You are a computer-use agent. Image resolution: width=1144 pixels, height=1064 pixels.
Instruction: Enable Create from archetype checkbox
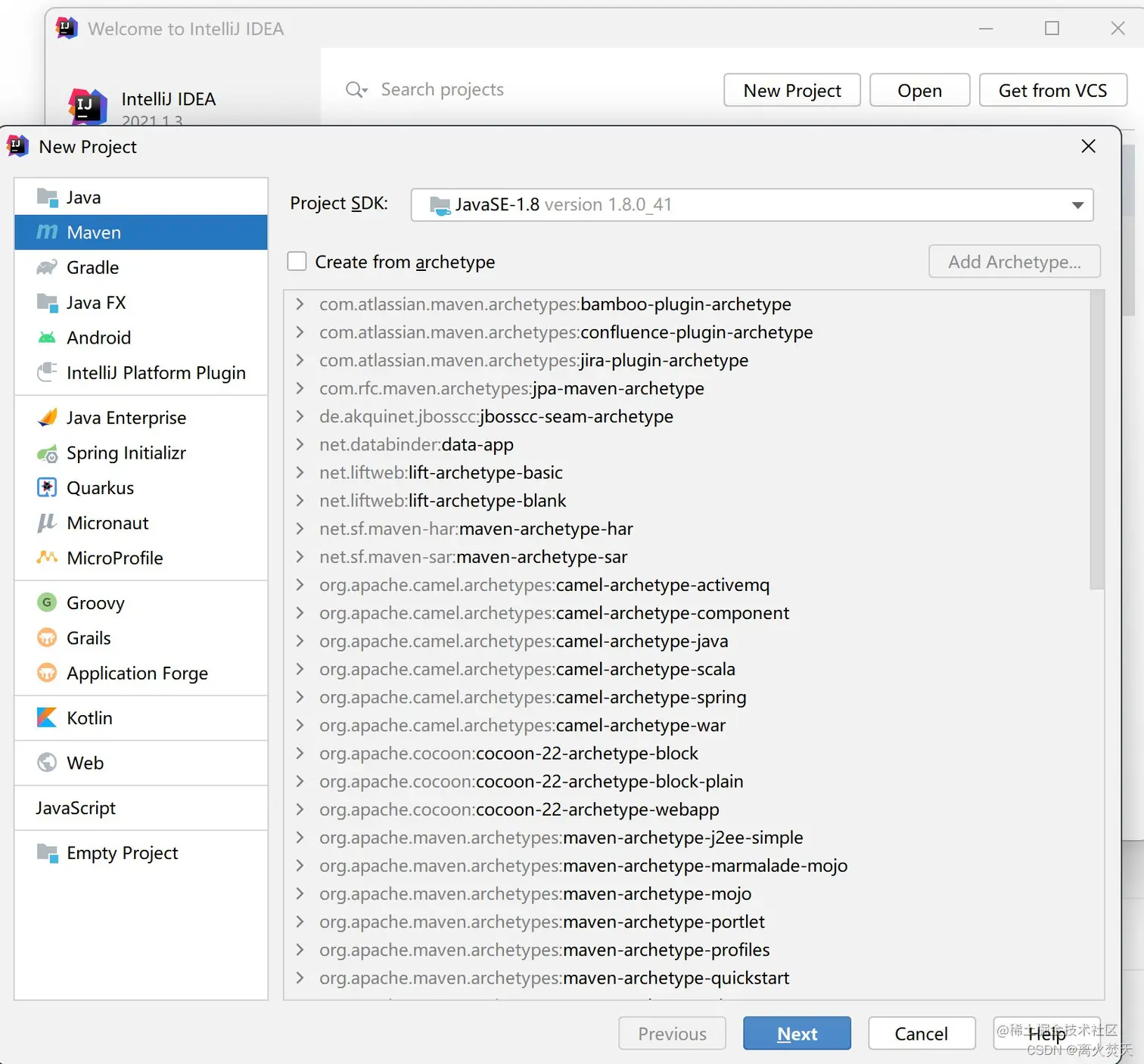pyautogui.click(x=297, y=261)
